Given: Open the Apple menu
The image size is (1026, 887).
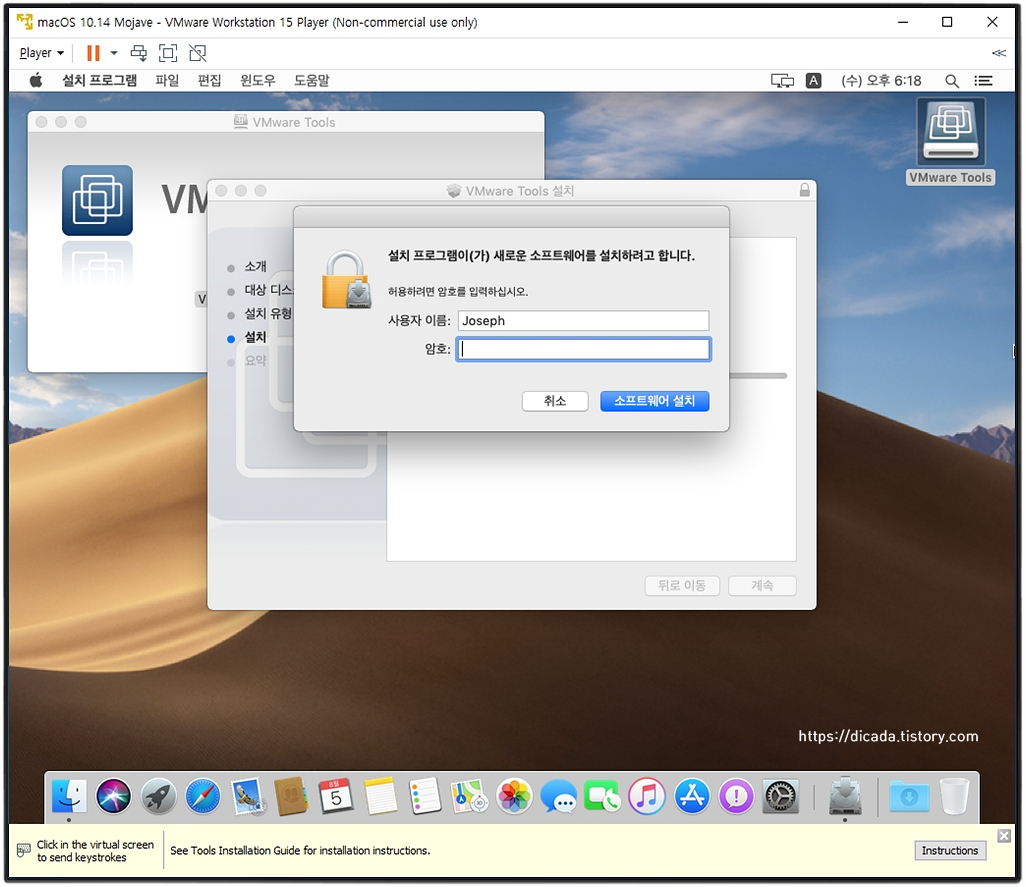Looking at the screenshot, I should (x=36, y=80).
